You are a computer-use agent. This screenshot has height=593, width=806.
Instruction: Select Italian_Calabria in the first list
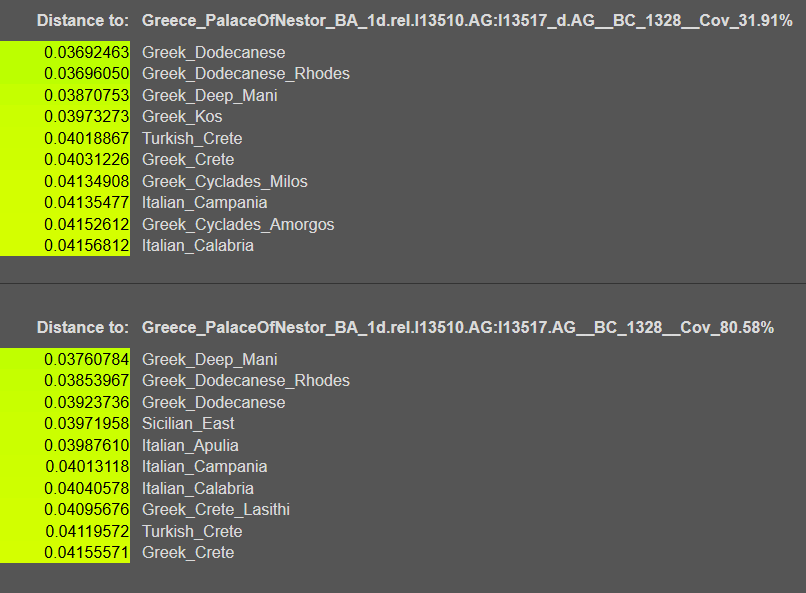(198, 246)
